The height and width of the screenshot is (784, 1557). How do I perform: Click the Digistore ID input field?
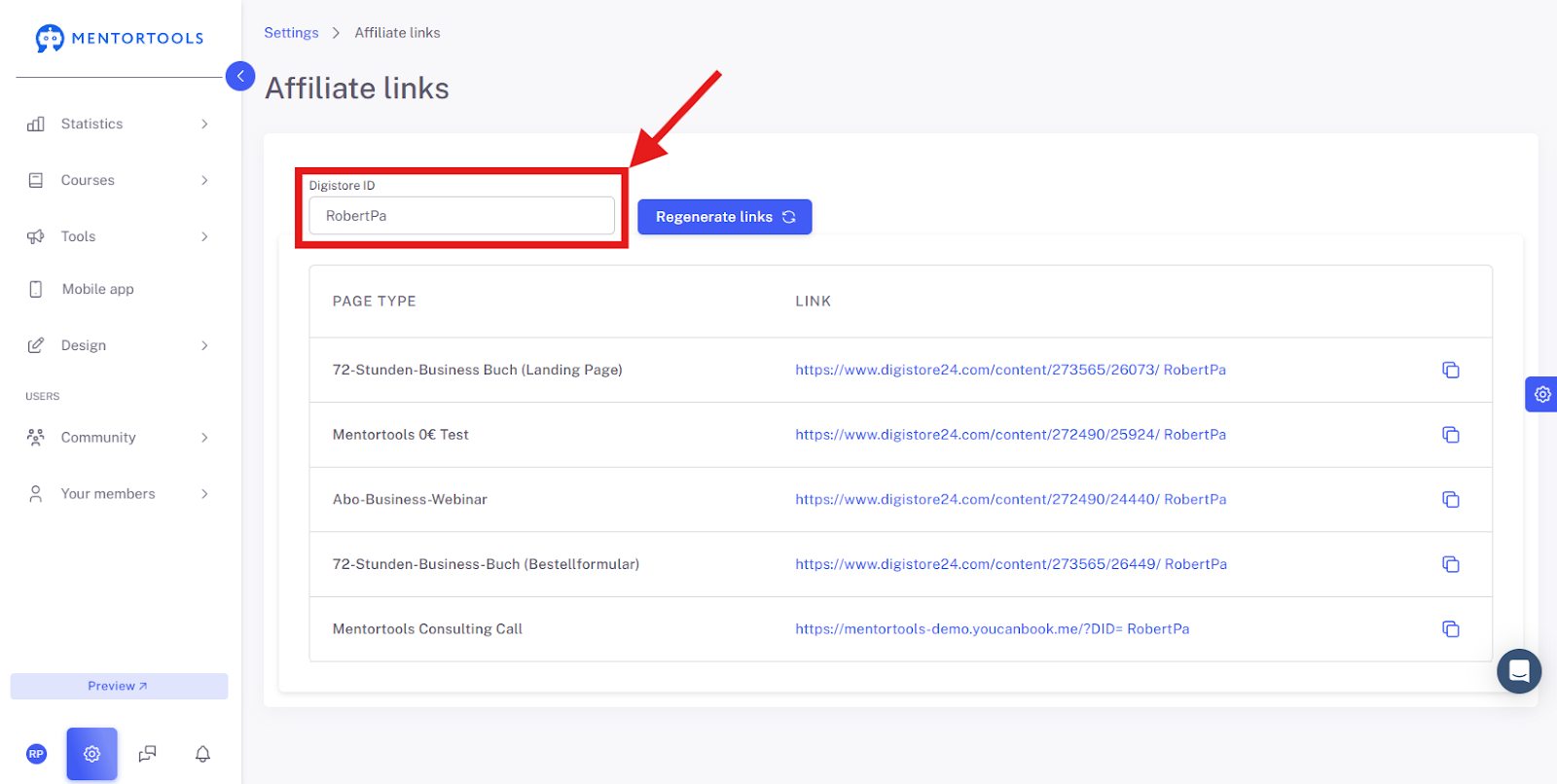[x=461, y=216]
